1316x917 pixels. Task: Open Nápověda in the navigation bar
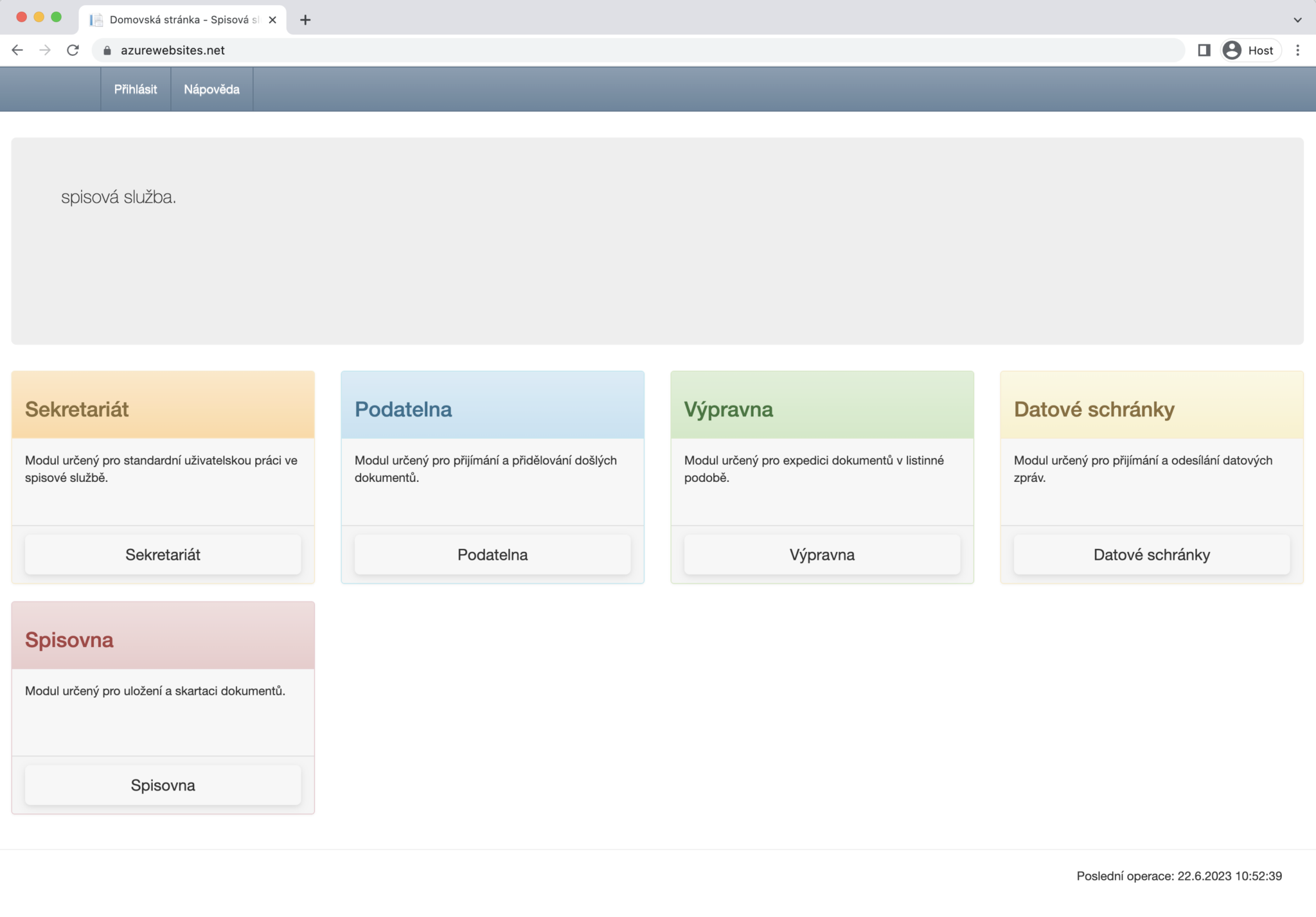pos(211,89)
